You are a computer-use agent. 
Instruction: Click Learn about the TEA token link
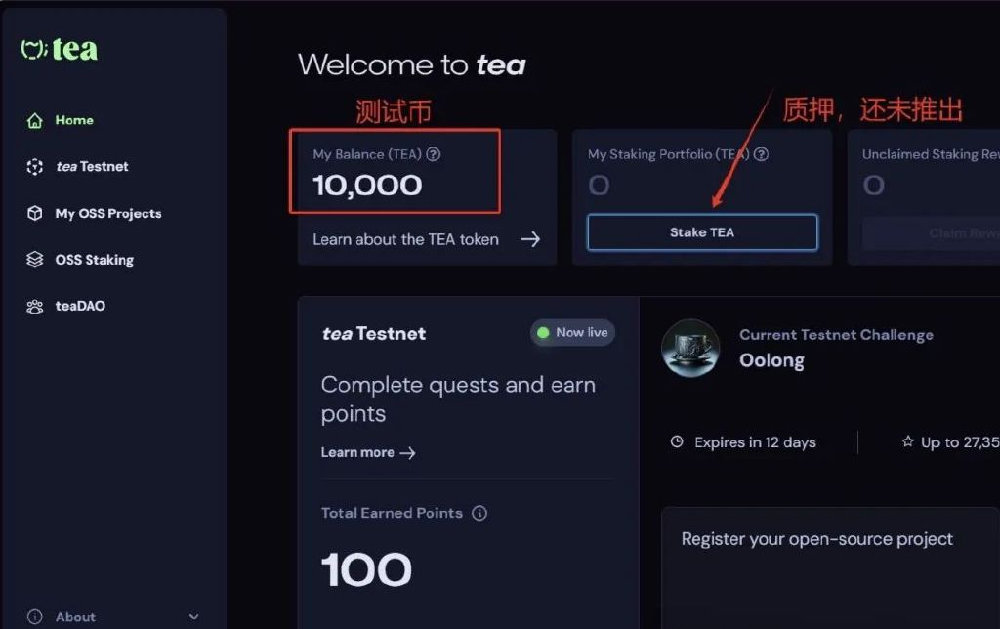click(x=406, y=239)
